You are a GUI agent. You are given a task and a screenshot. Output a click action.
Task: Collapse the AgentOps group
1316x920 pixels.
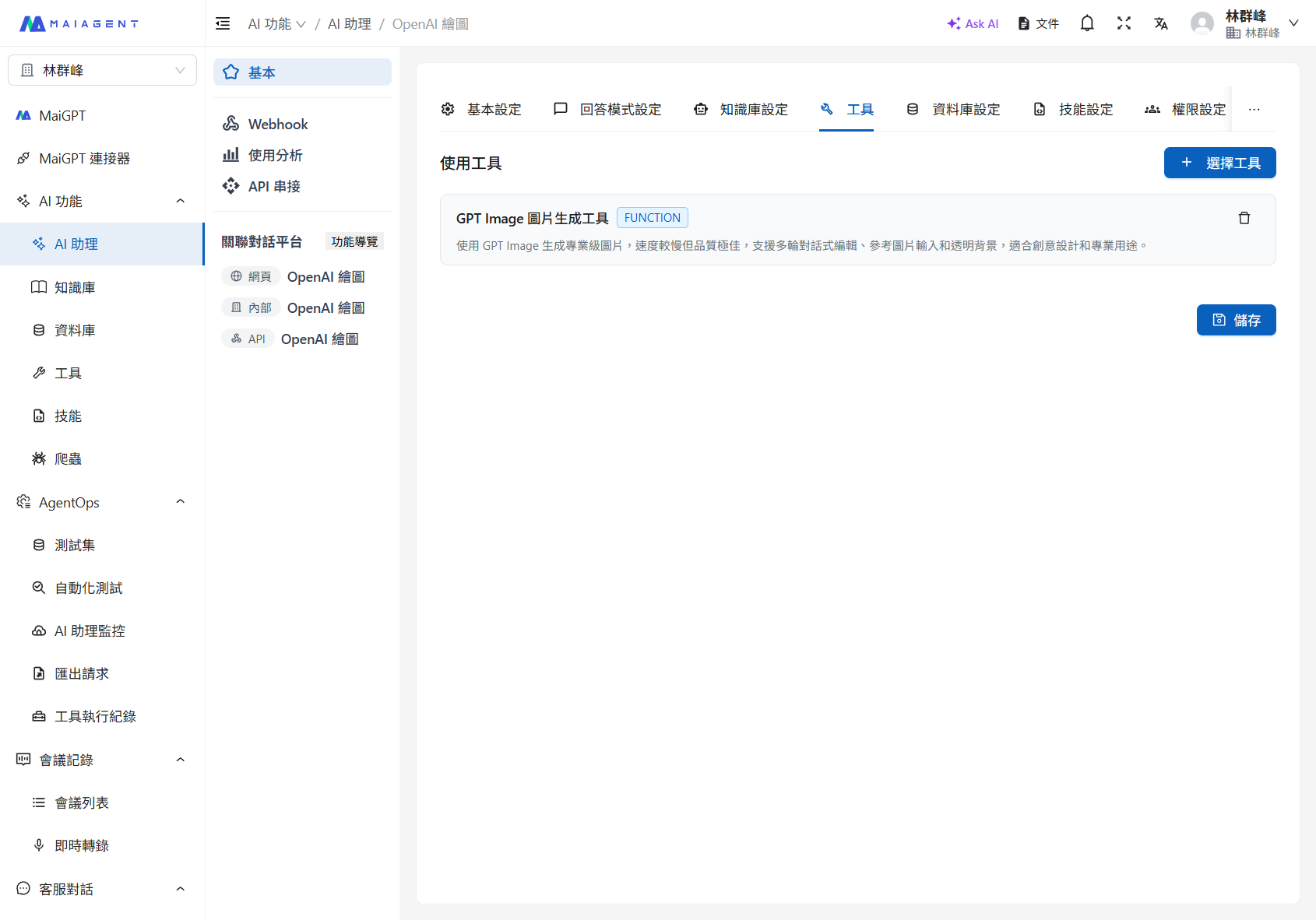pyautogui.click(x=180, y=501)
